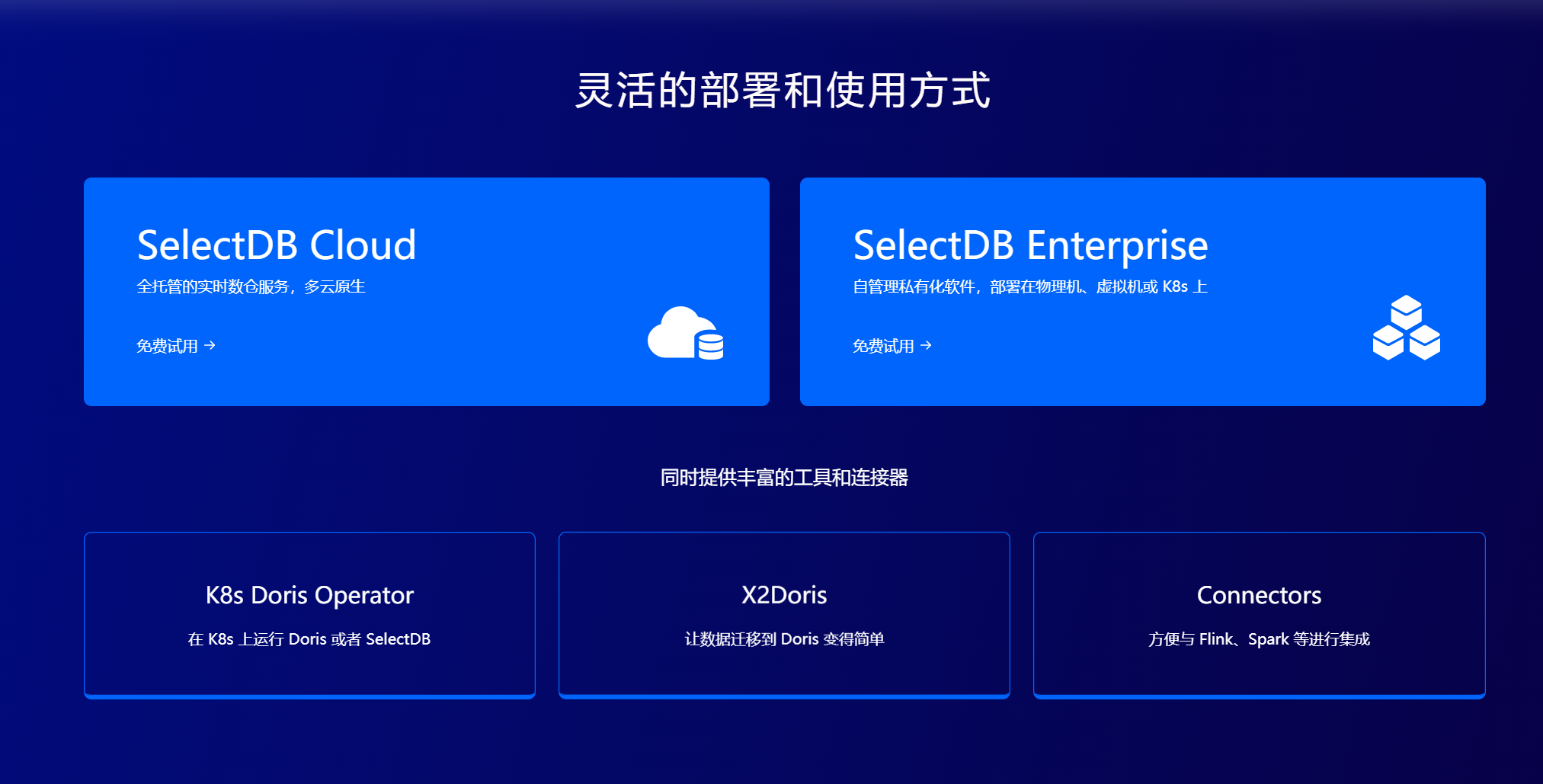
Task: Select the X2Doris card
Action: (784, 614)
